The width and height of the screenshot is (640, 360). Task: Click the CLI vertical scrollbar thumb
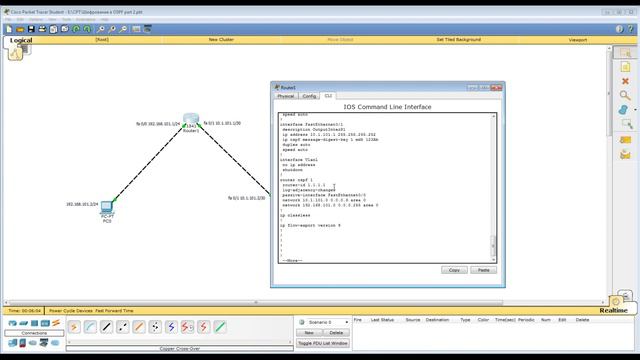click(493, 245)
